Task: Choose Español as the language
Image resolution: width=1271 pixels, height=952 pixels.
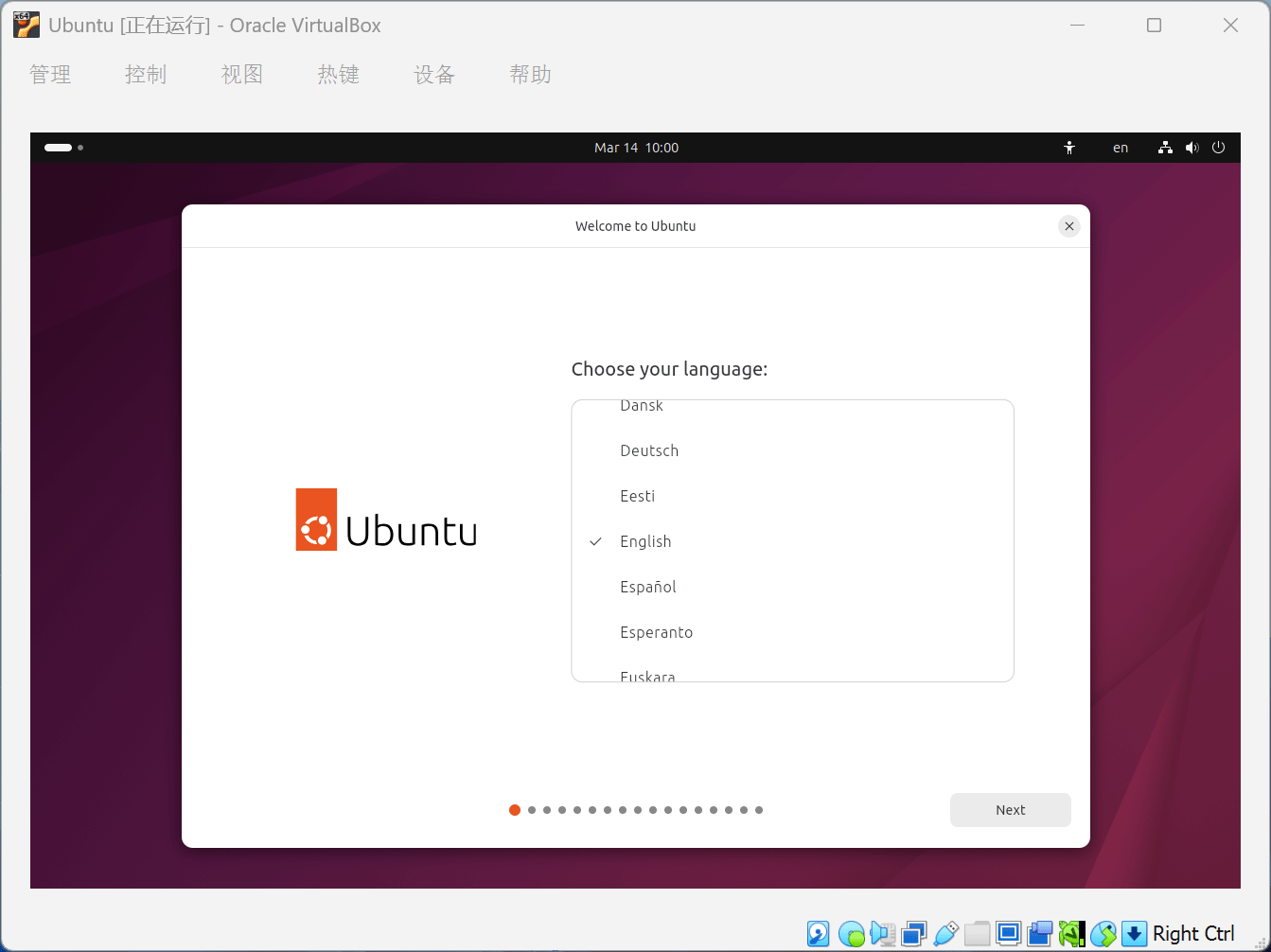Action: pyautogui.click(x=648, y=587)
